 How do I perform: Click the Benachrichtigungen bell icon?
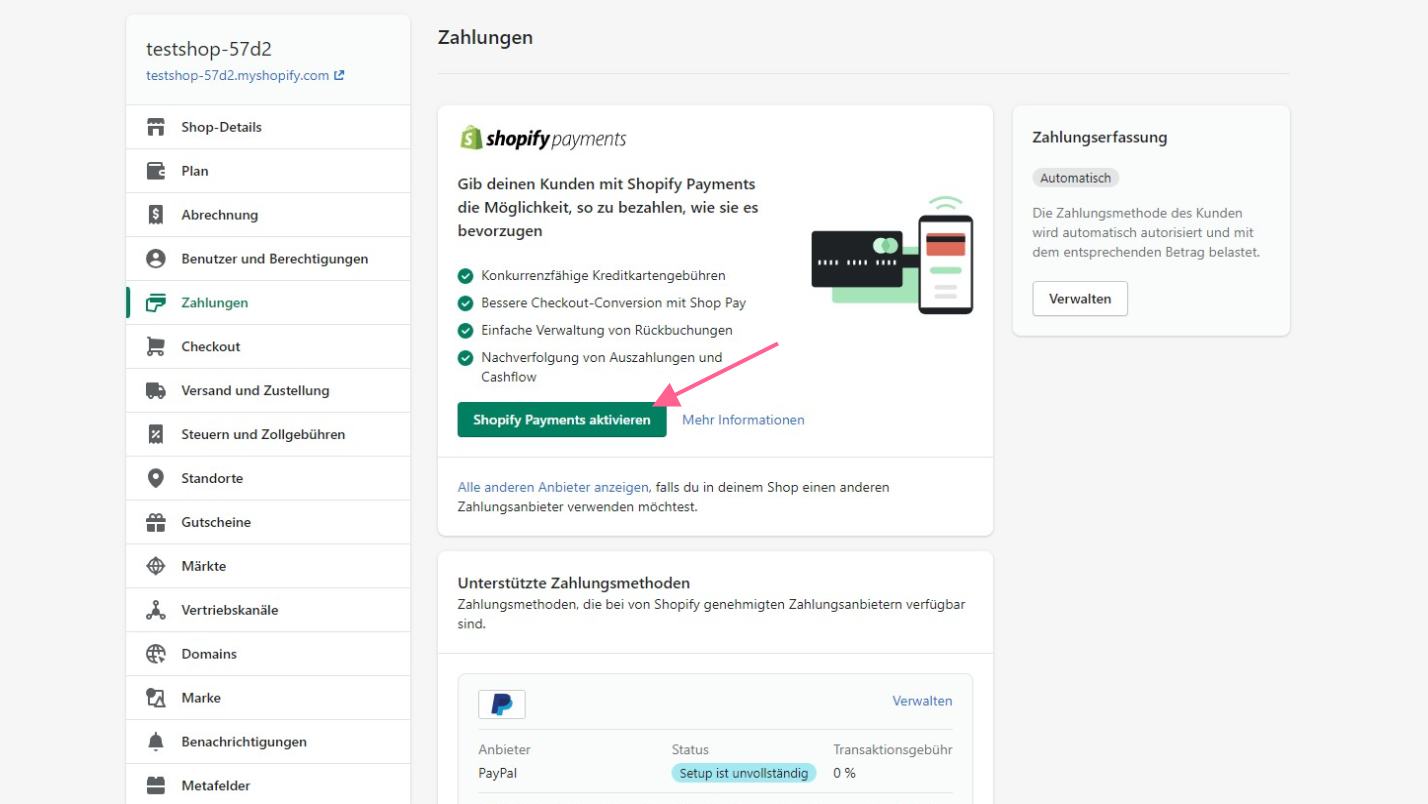(155, 742)
